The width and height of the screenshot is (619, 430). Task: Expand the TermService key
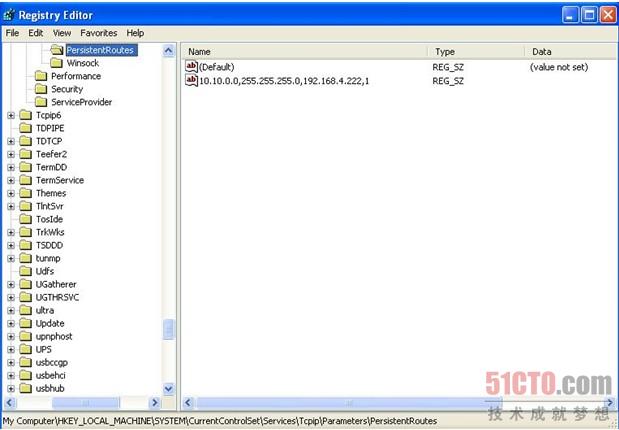[11, 180]
